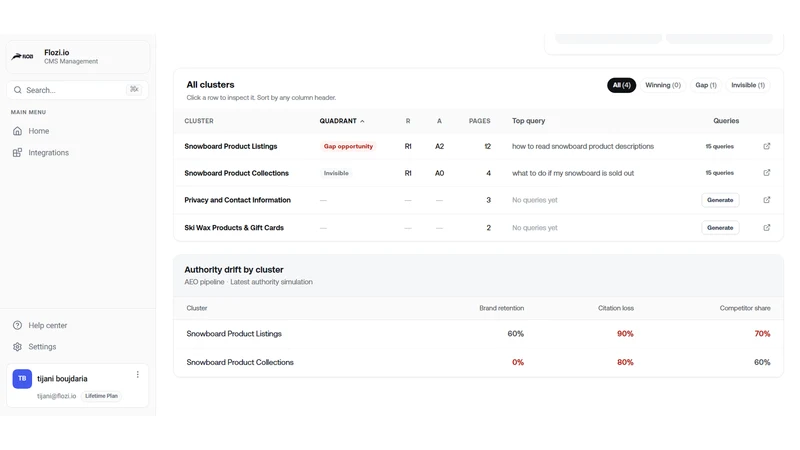This screenshot has width=800, height=450.
Task: Open Help center link
Action: pos(47,326)
